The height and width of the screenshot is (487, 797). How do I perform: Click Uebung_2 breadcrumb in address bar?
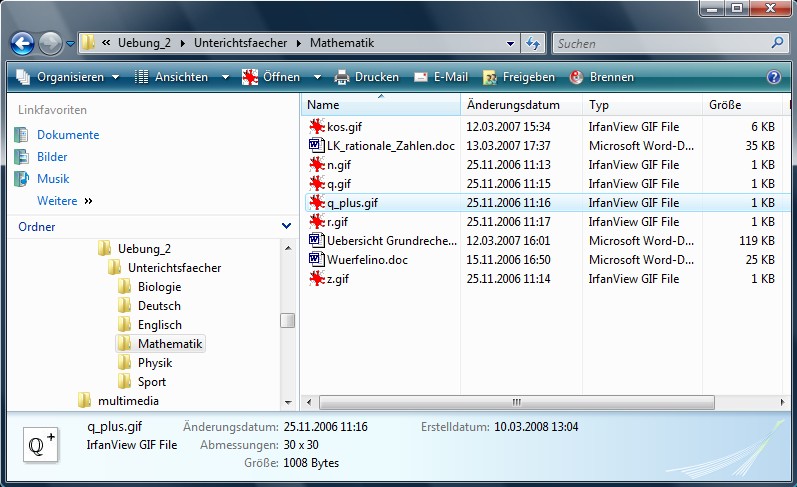[144, 43]
